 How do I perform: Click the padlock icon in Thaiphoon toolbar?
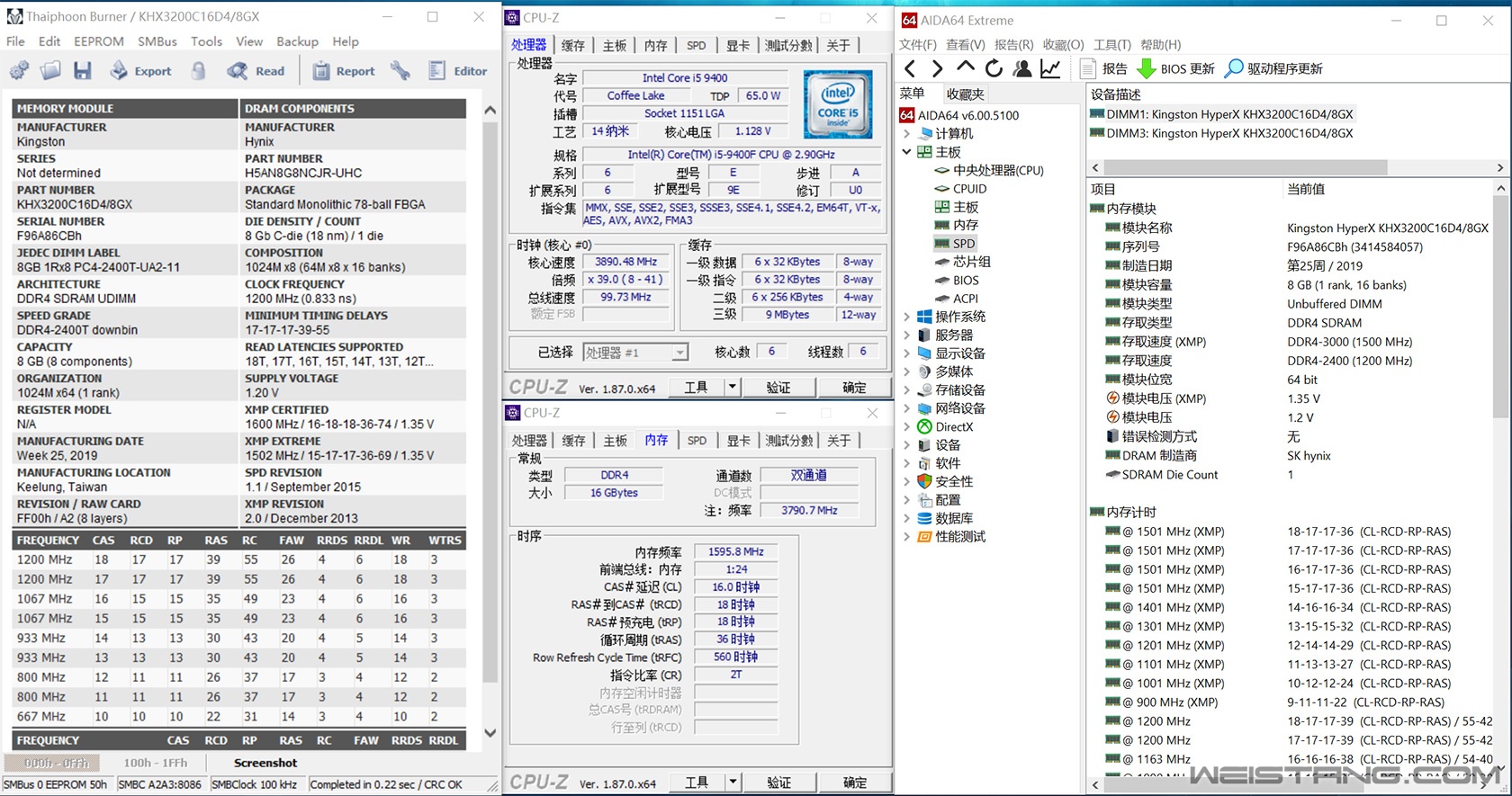(x=199, y=71)
